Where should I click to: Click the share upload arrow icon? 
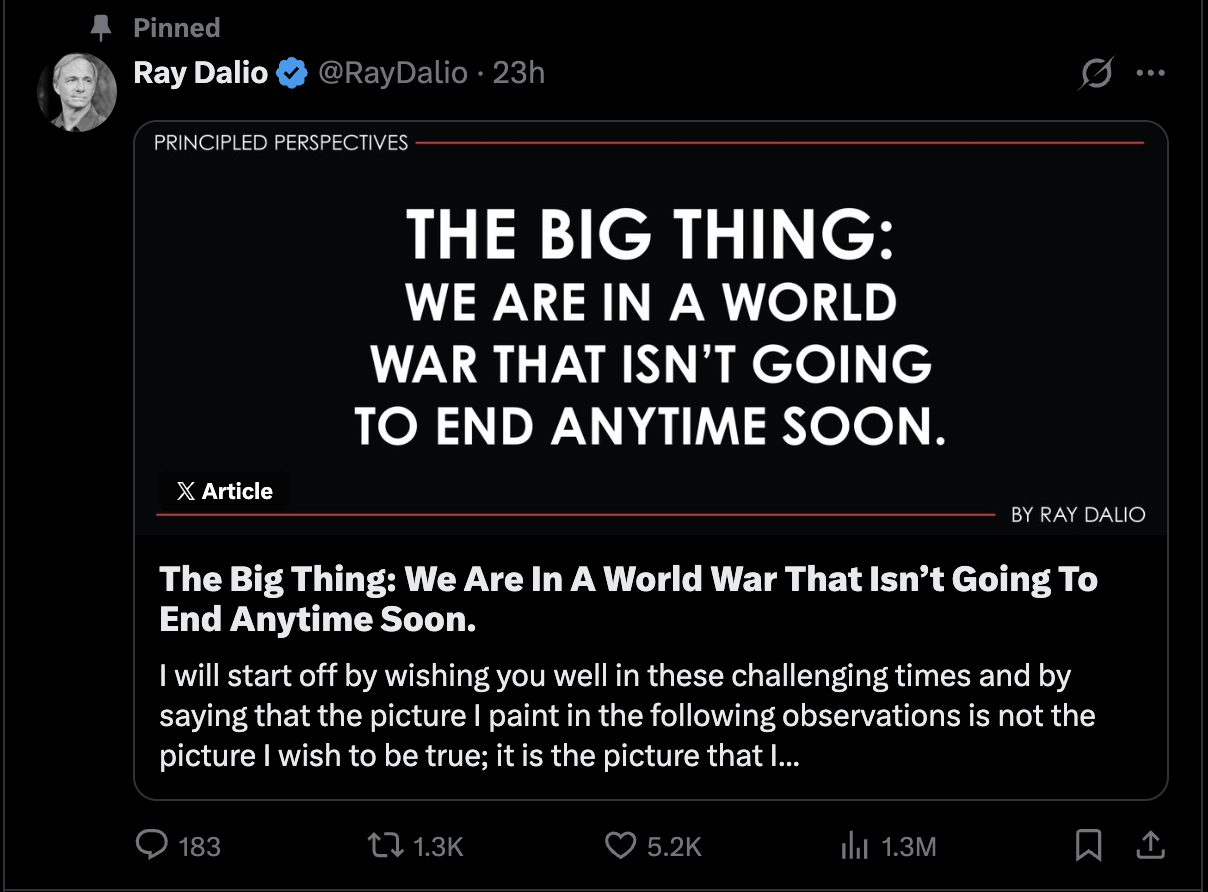(x=1150, y=846)
